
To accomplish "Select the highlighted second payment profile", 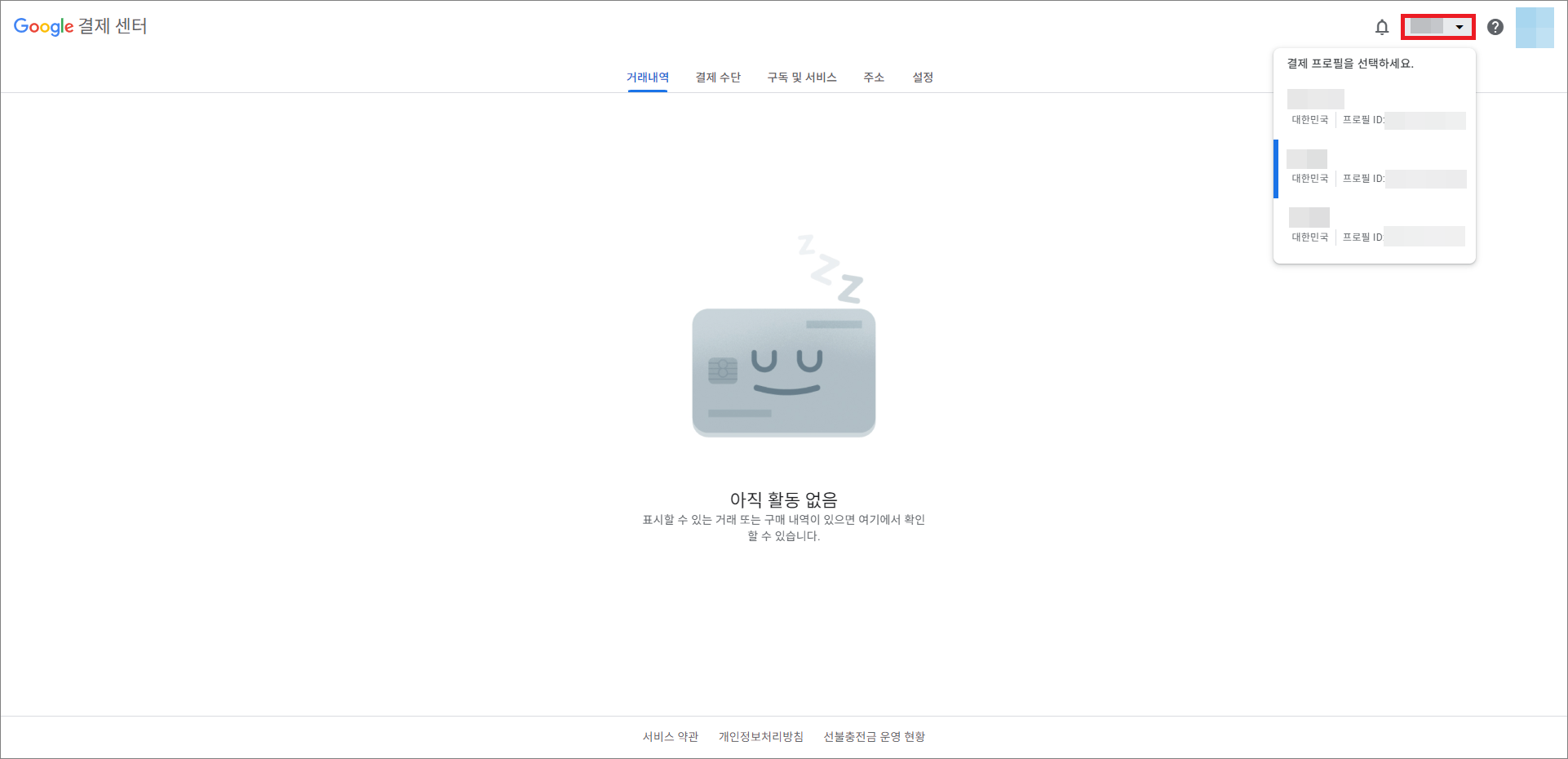I will 1375,169.
